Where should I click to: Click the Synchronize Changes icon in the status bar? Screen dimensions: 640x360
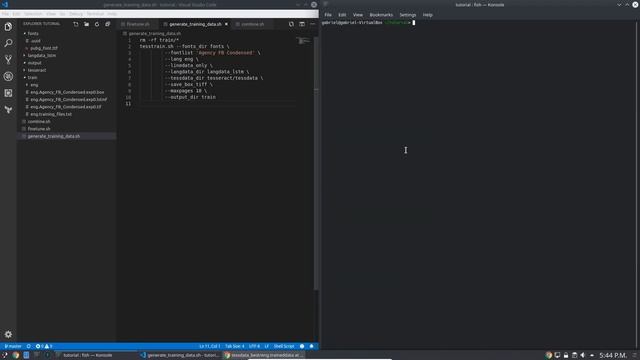(29, 346)
